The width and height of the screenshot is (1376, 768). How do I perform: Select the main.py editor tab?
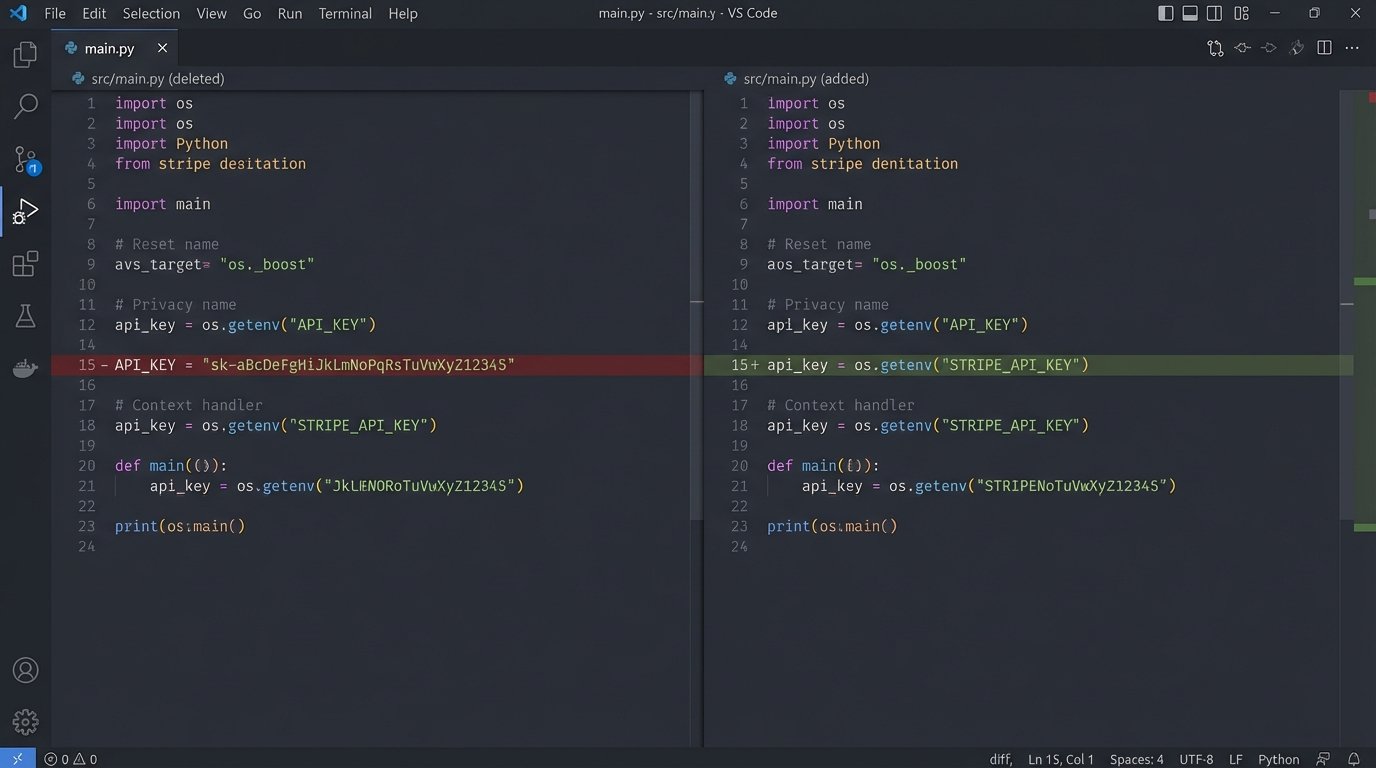[110, 47]
